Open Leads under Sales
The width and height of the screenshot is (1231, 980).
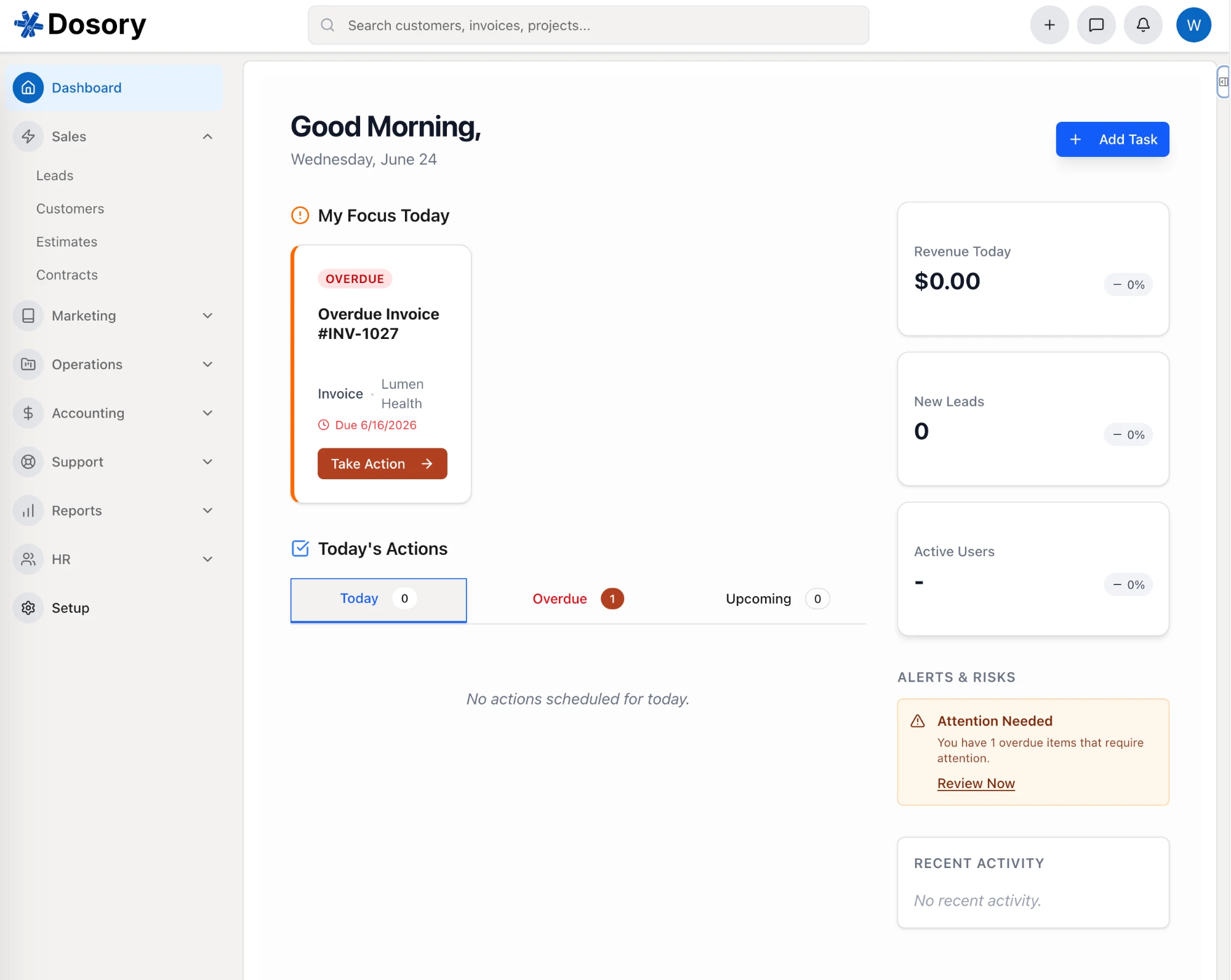tap(55, 175)
